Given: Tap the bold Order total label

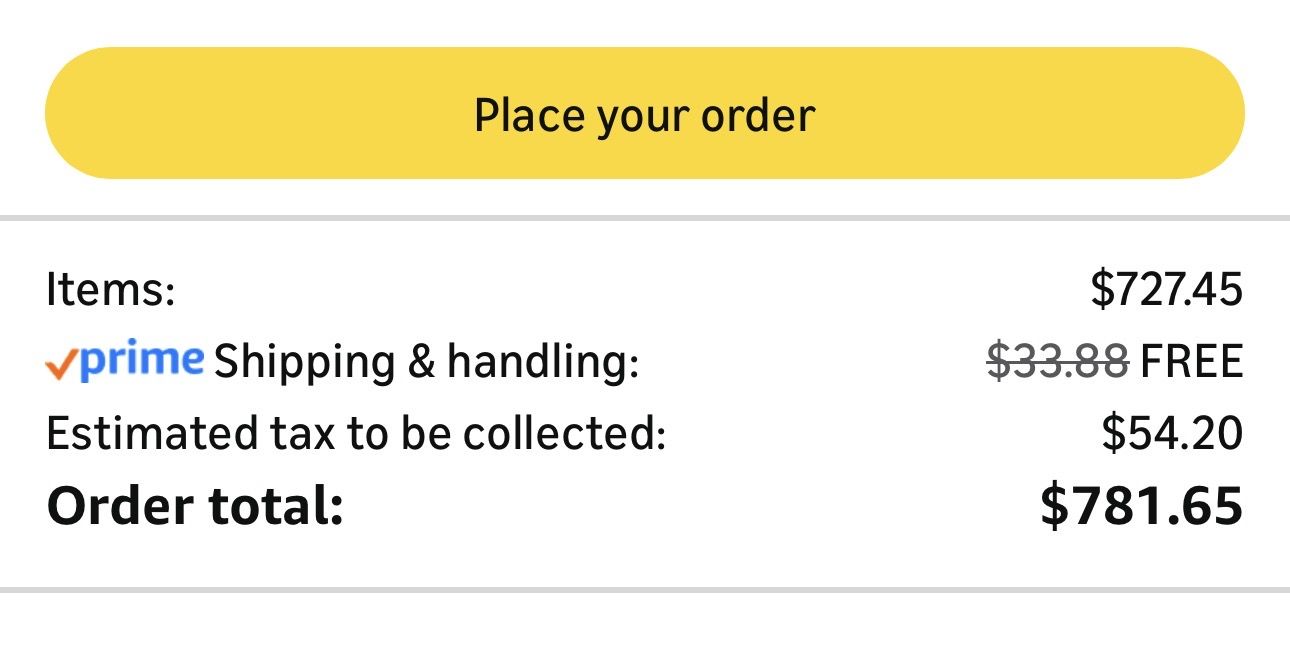Looking at the screenshot, I should pos(195,506).
